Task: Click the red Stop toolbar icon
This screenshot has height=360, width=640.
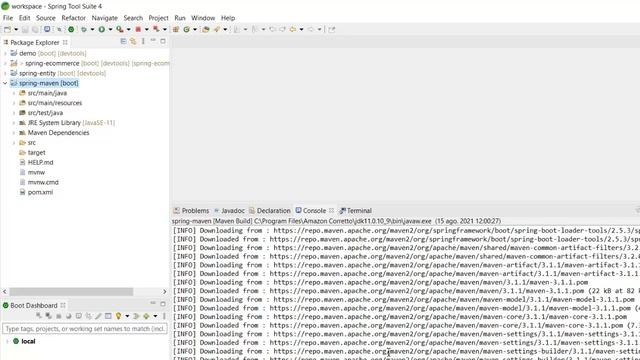Action: click(138, 29)
